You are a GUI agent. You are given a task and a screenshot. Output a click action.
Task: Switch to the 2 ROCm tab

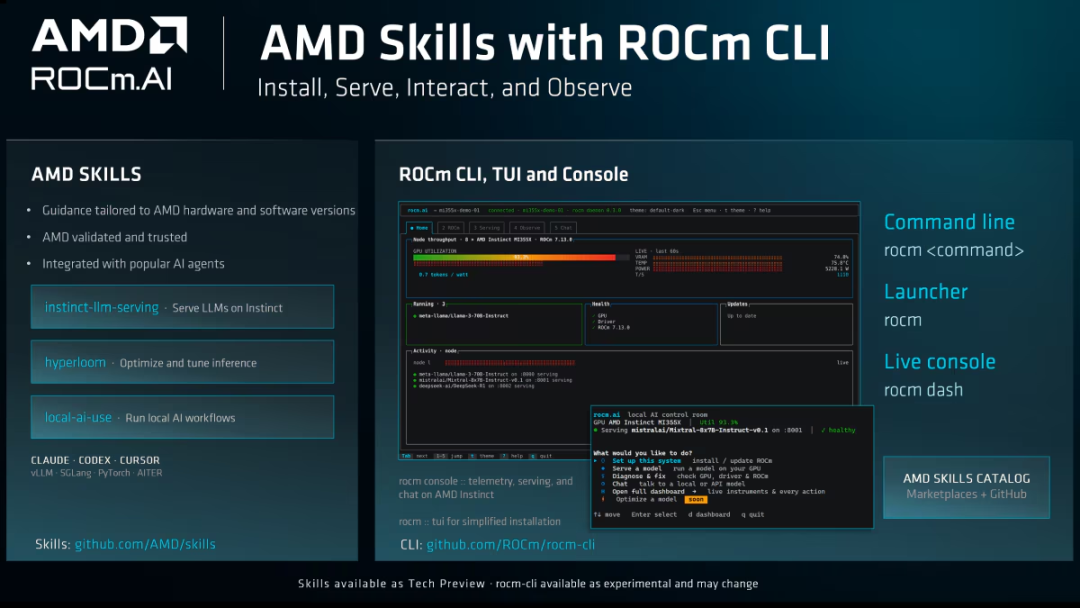point(451,228)
